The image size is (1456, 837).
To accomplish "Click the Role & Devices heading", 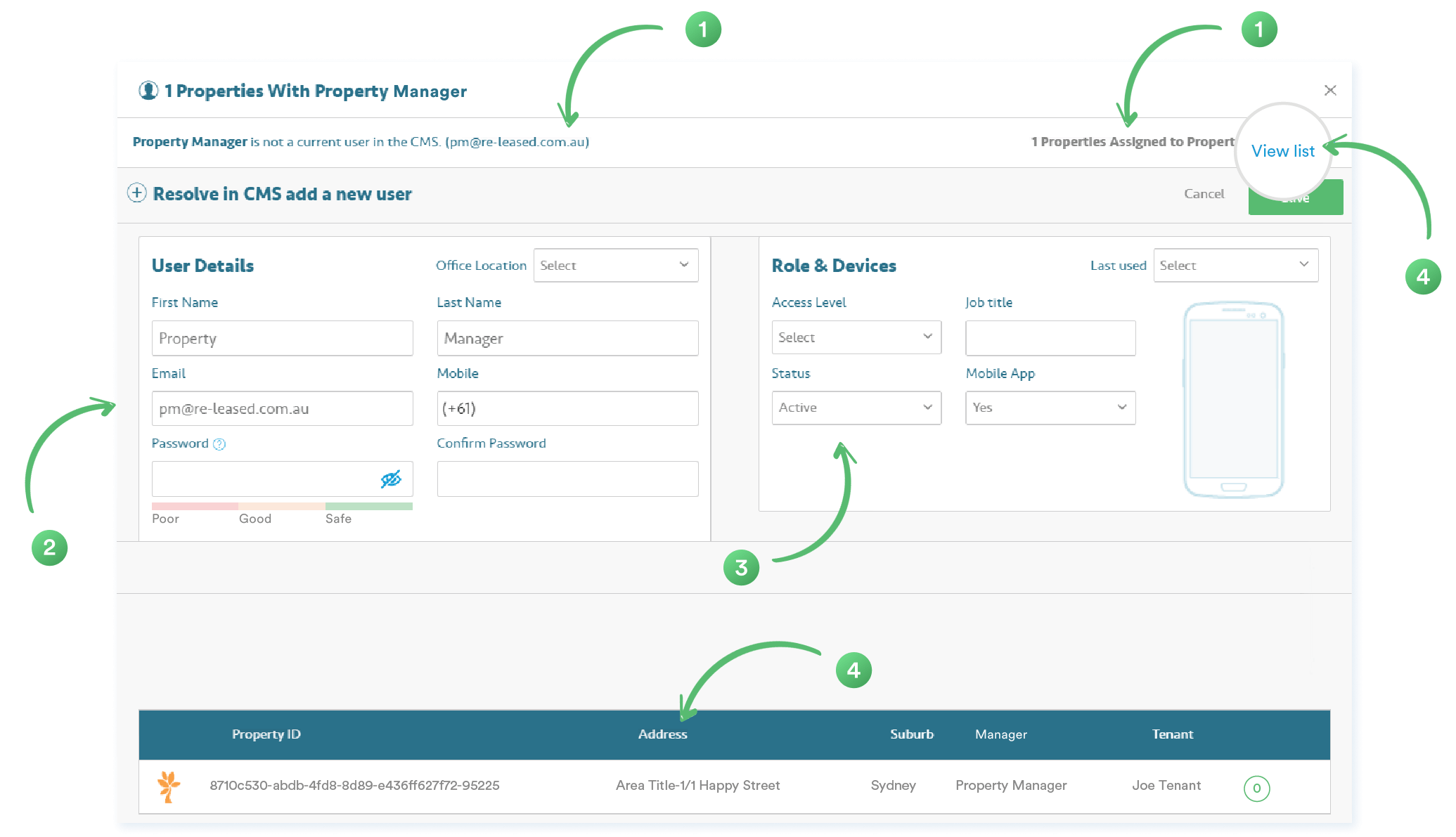I will [834, 266].
